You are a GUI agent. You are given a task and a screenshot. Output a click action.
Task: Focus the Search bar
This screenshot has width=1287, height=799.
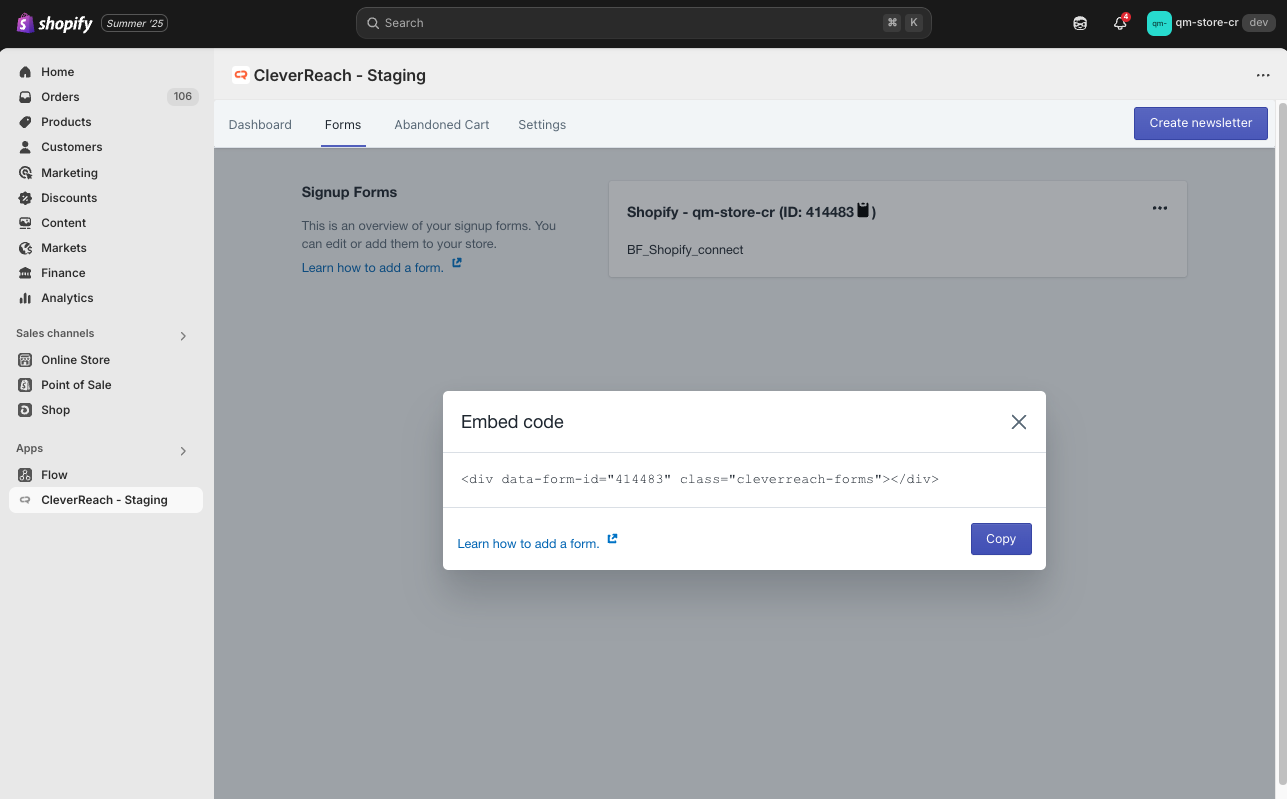click(643, 23)
